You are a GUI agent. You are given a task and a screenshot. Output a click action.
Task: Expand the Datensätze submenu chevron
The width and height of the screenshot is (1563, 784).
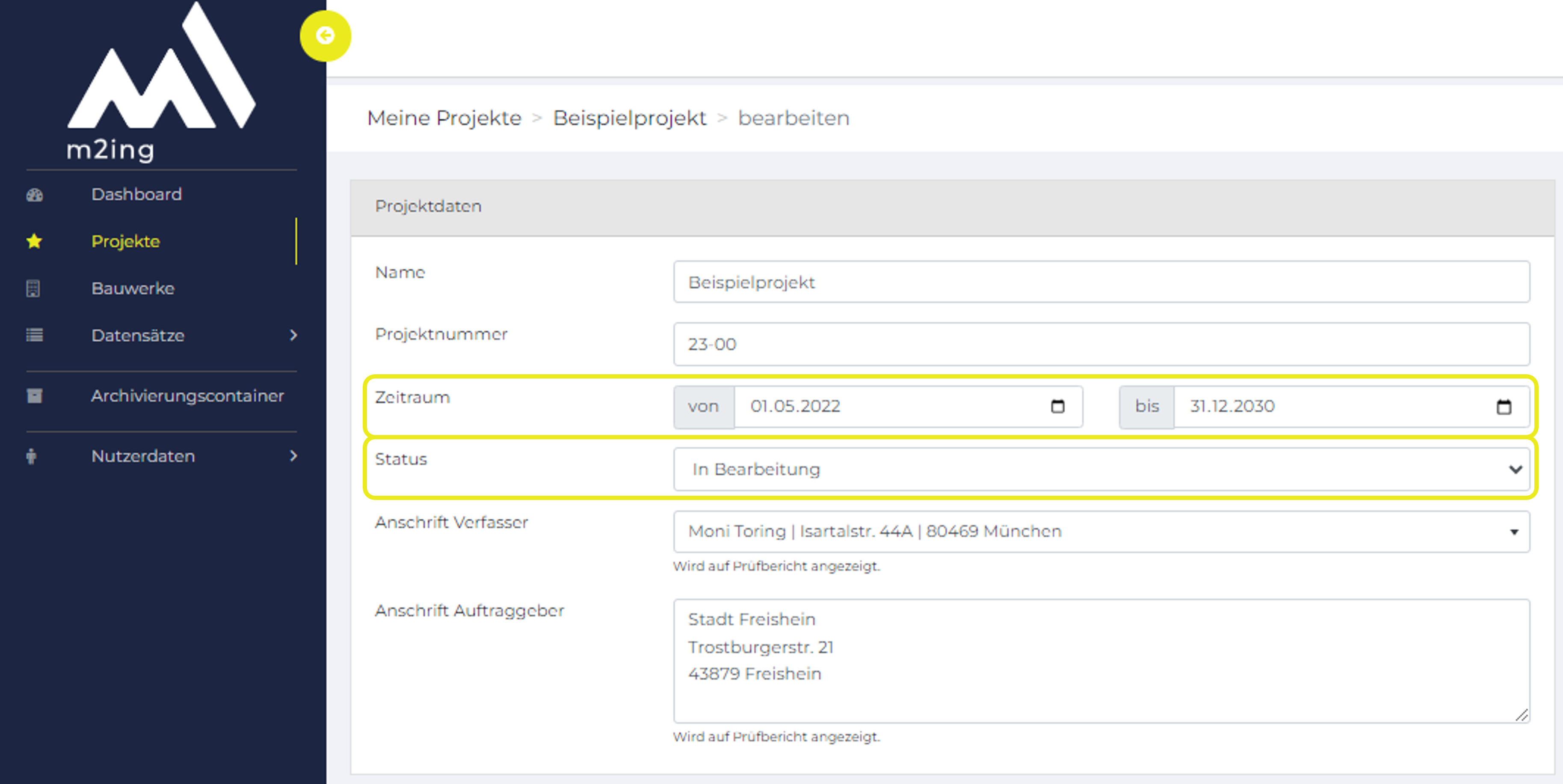(x=294, y=335)
